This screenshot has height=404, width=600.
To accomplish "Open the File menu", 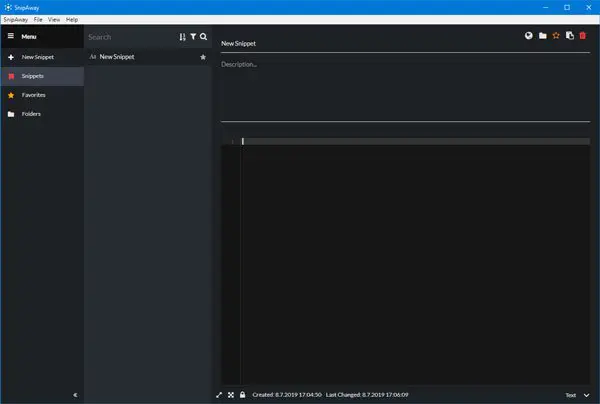I will tap(38, 20).
